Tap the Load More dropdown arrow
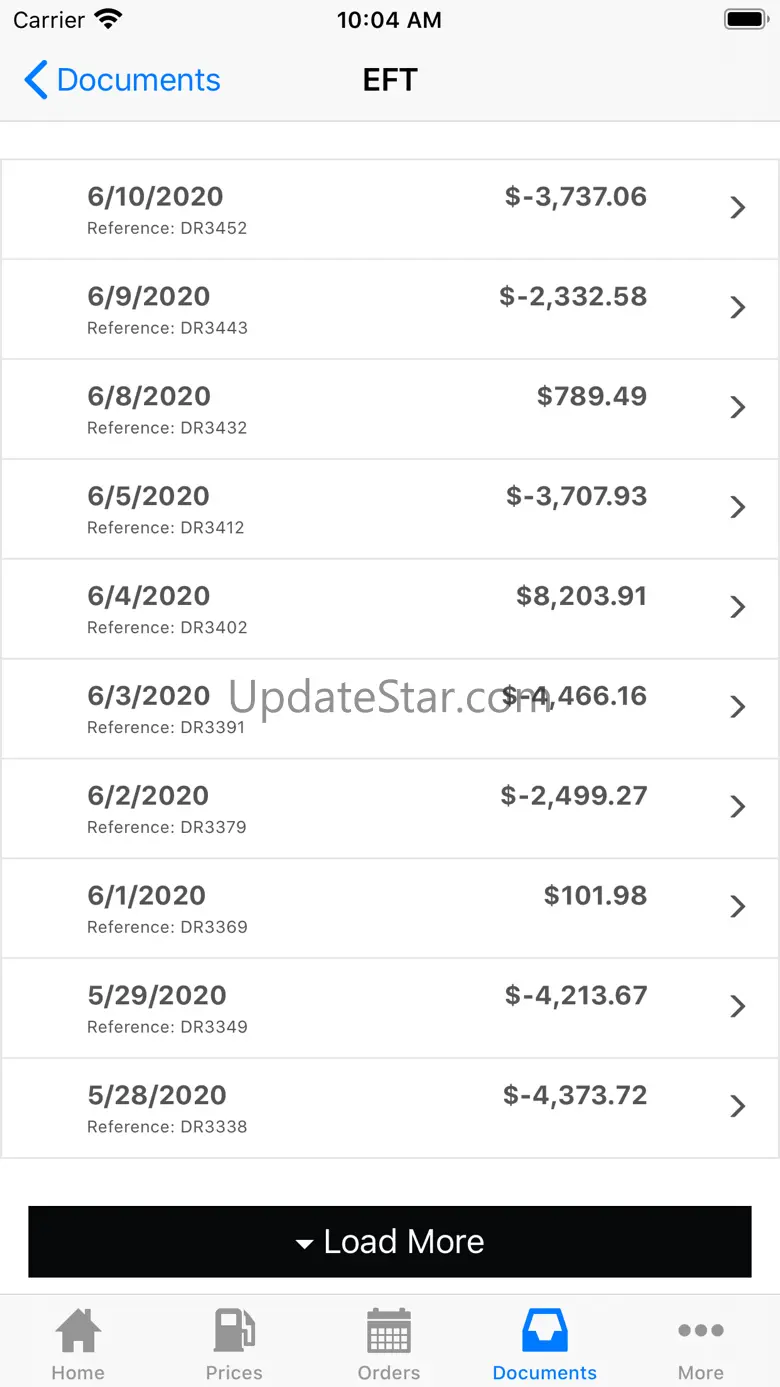The width and height of the screenshot is (780, 1387). coord(305,1244)
